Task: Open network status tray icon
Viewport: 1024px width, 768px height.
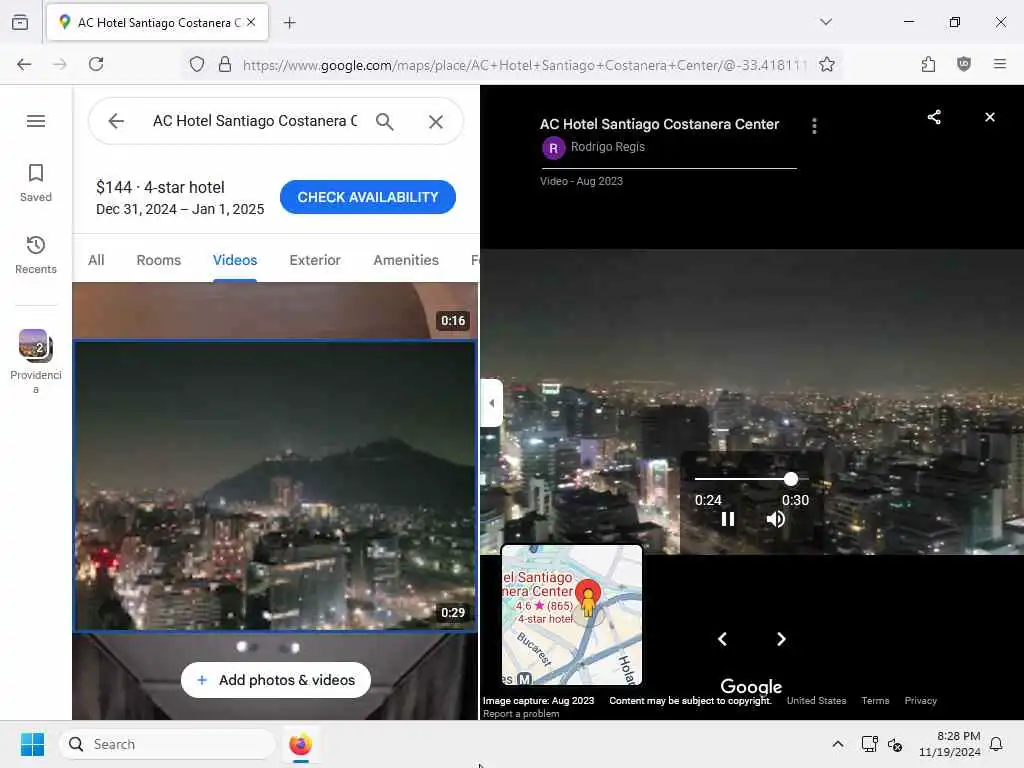Action: 869,744
